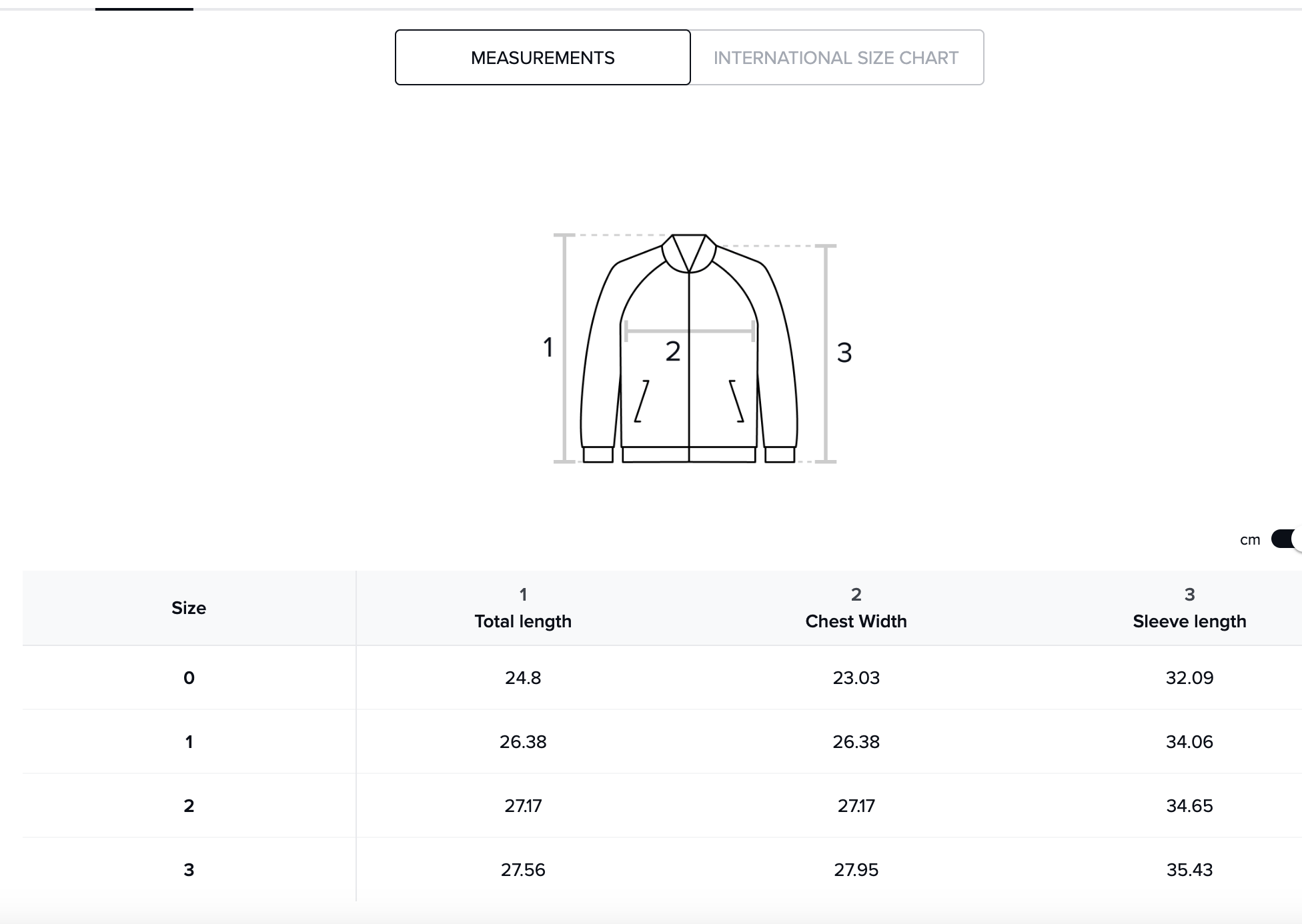Click size 2 row label
This screenshot has width=1302, height=924.
[189, 806]
